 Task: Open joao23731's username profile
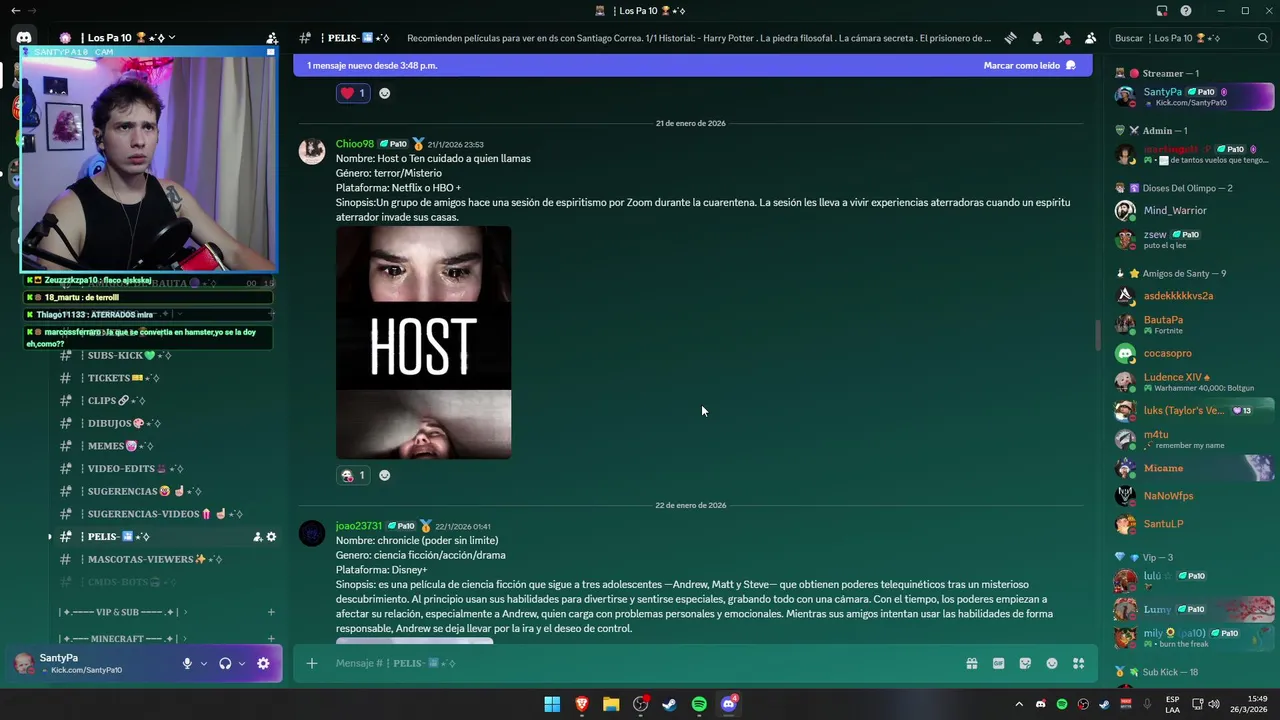click(x=359, y=526)
